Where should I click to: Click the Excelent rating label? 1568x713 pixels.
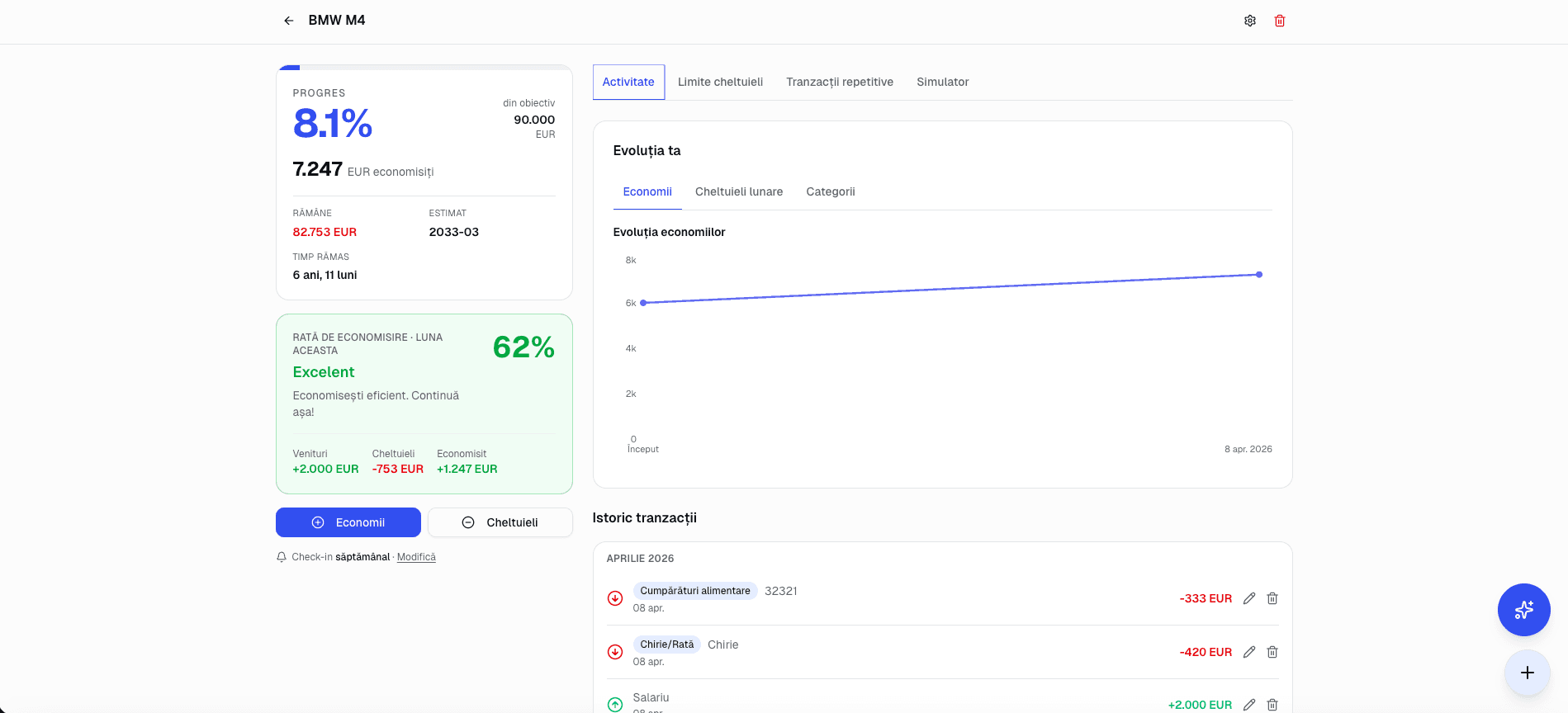click(x=324, y=372)
